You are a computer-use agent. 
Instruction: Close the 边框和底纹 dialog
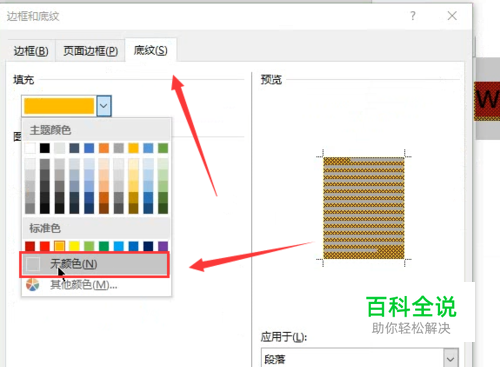[452, 16]
